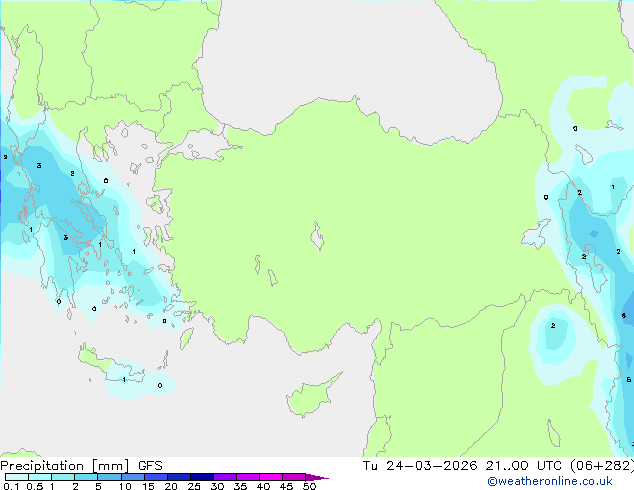Click the 10–15 mm legend color box
634x490 pixels.
(x=133, y=477)
